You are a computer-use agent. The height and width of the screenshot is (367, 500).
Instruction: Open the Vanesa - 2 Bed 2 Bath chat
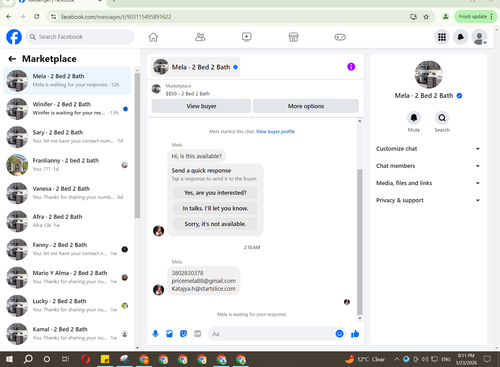[67, 193]
